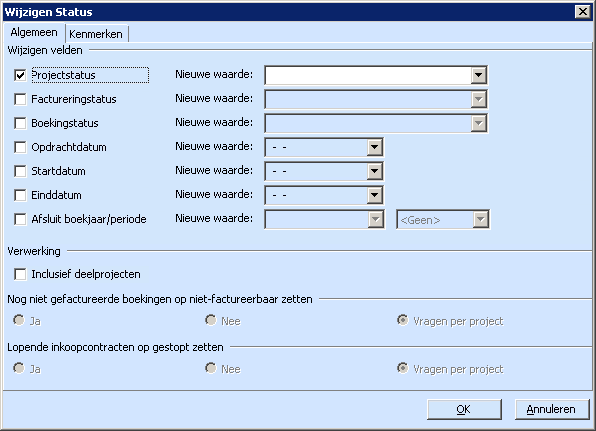Enable the Startdatum checkbox
The width and height of the screenshot is (596, 431).
point(20,171)
